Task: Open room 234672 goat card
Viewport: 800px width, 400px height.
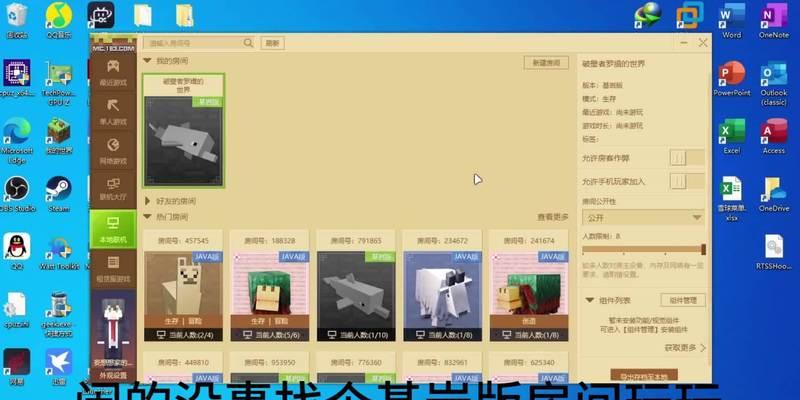Action: click(442, 285)
